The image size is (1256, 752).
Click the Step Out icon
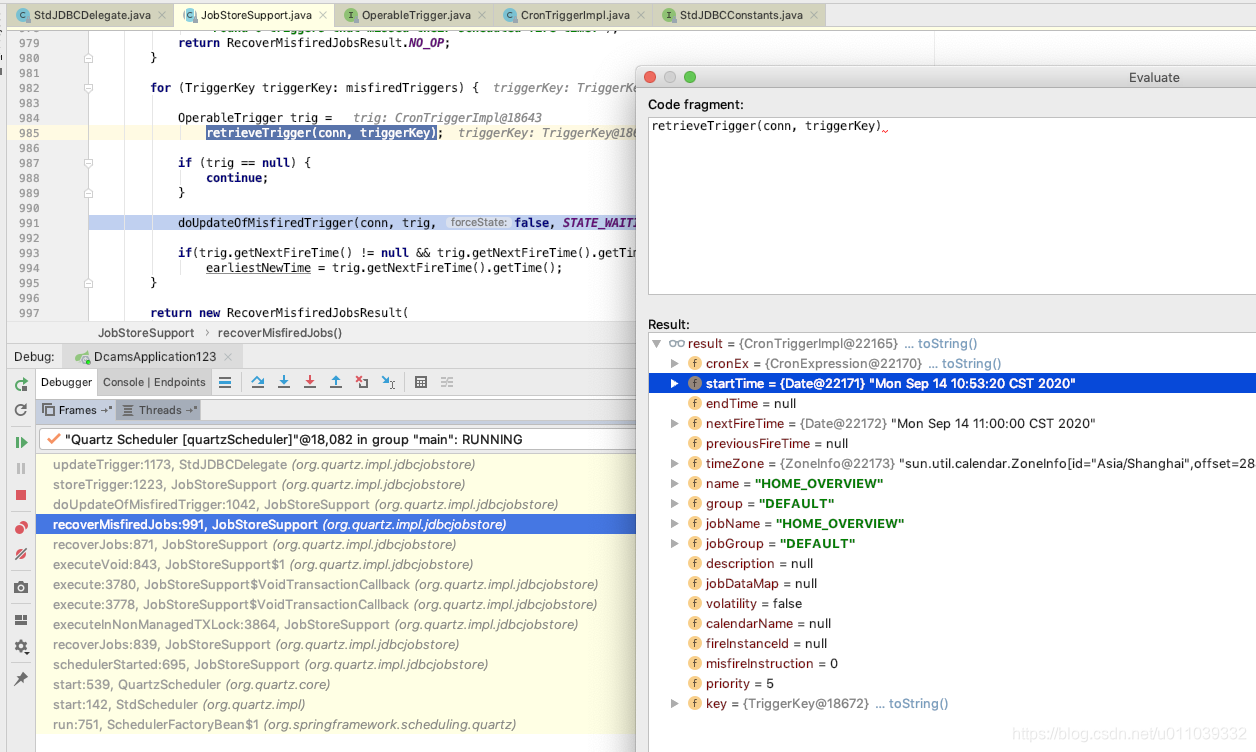336,382
